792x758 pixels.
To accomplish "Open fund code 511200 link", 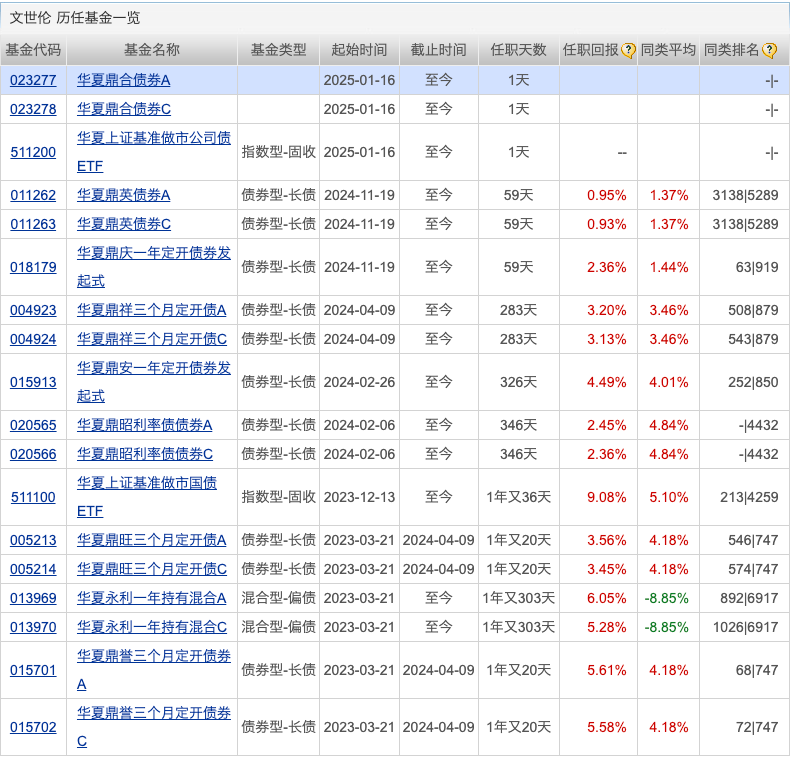I will click(33, 152).
